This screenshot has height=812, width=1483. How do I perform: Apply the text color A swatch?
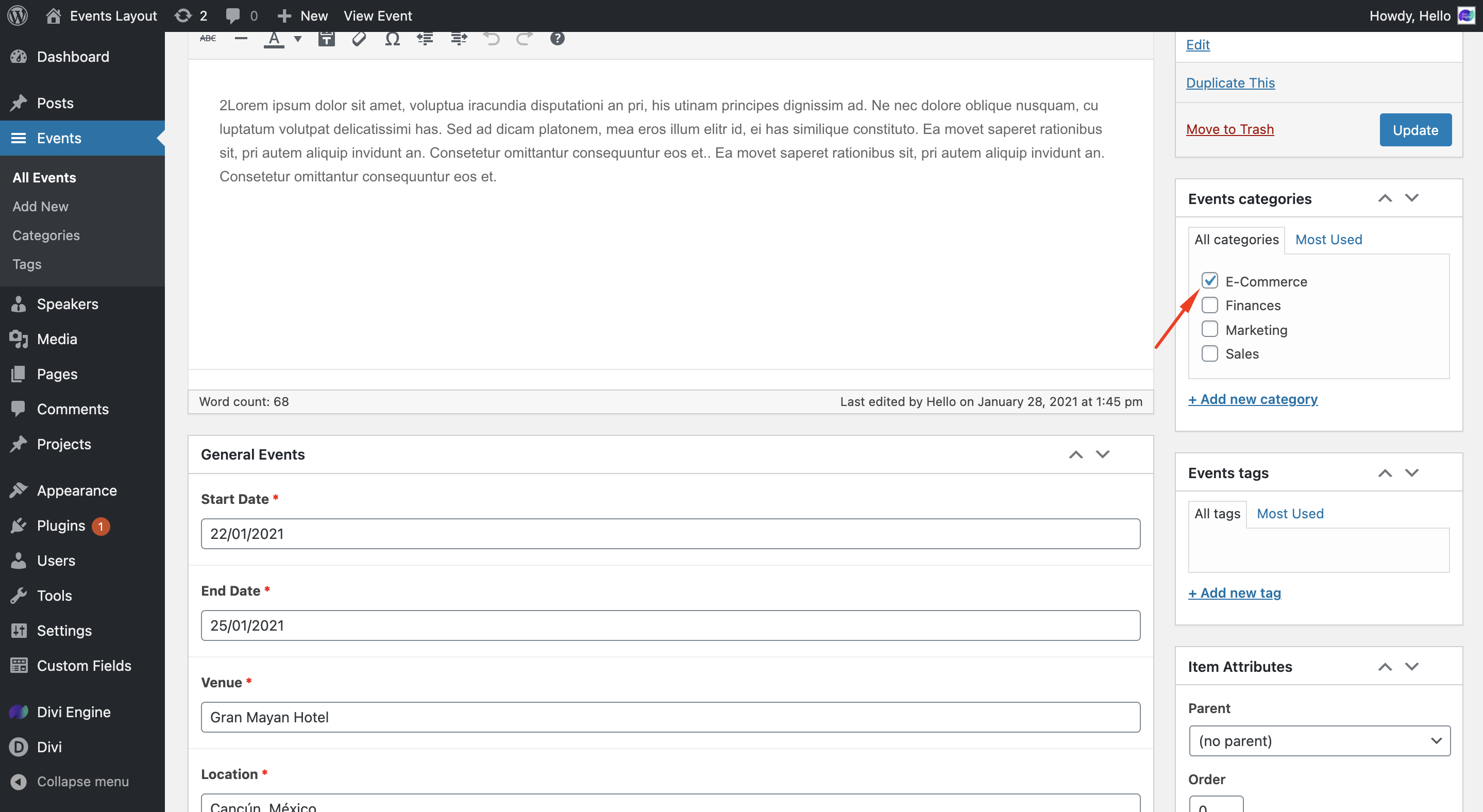pos(274,39)
